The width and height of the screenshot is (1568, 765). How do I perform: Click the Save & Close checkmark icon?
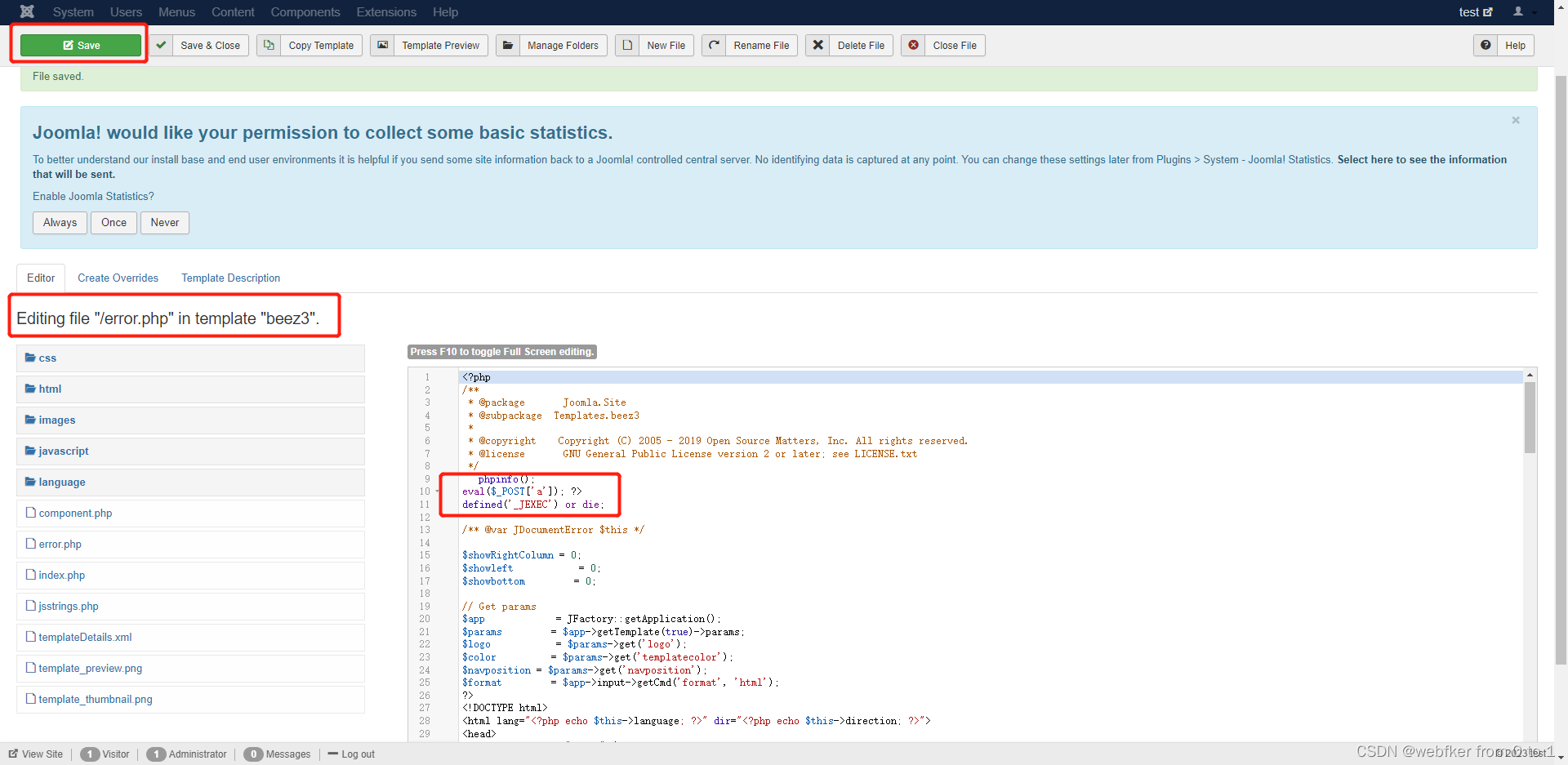pos(161,45)
